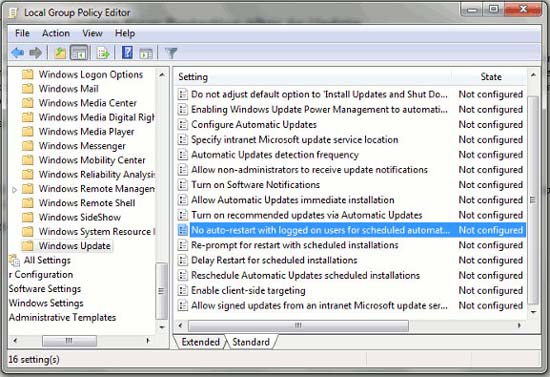The image size is (550, 377).
Task: Open the File menu
Action: [22, 33]
